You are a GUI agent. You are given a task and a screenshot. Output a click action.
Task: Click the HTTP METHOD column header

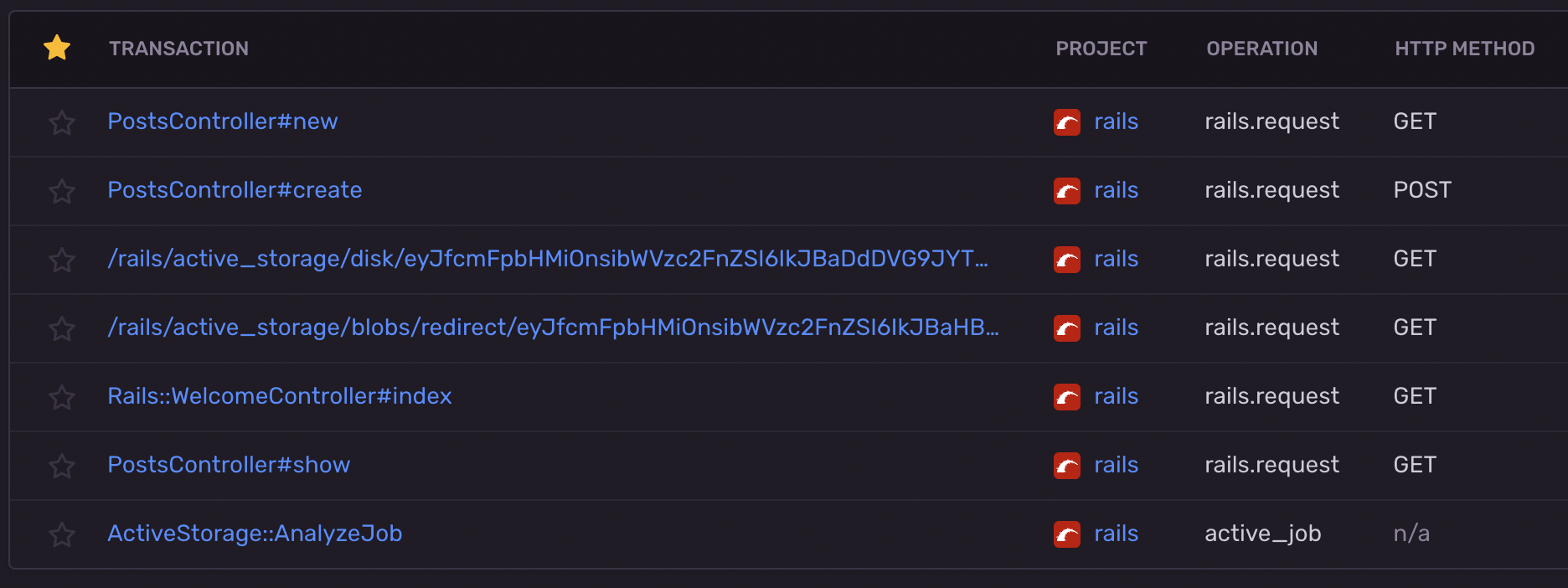[x=1464, y=49]
